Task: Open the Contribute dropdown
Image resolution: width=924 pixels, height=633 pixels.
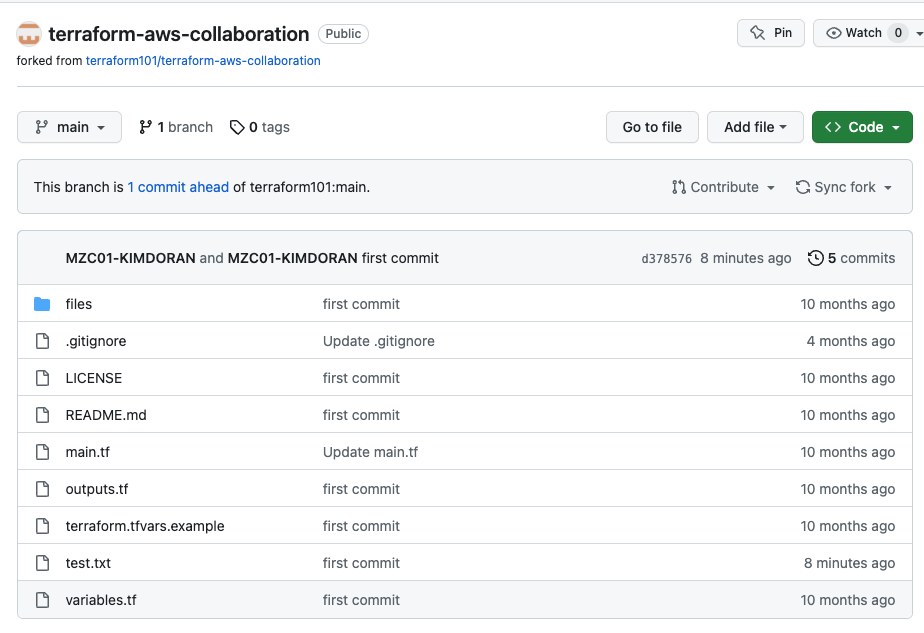Action: tap(723, 187)
